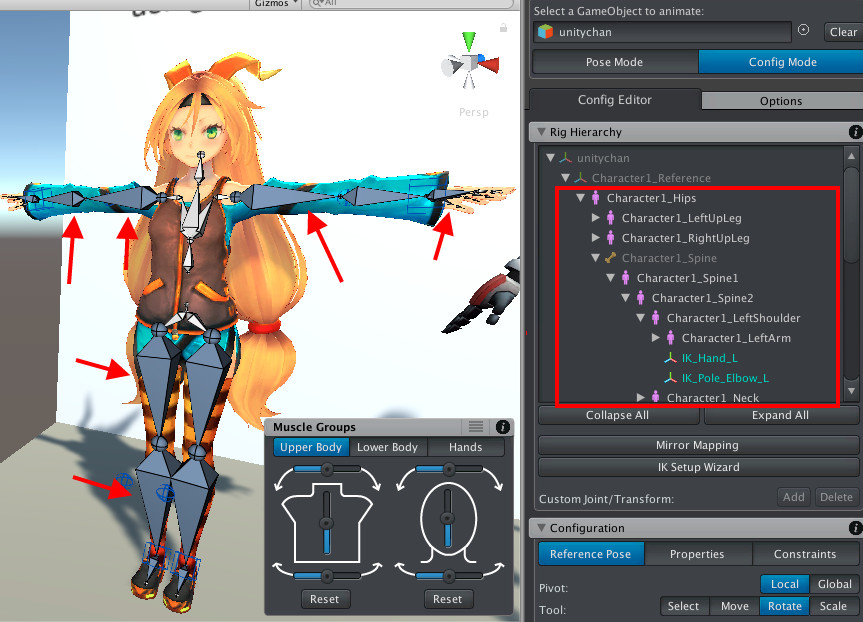Expand Character1_LeftArm node
The image size is (863, 622).
pyautogui.click(x=656, y=337)
